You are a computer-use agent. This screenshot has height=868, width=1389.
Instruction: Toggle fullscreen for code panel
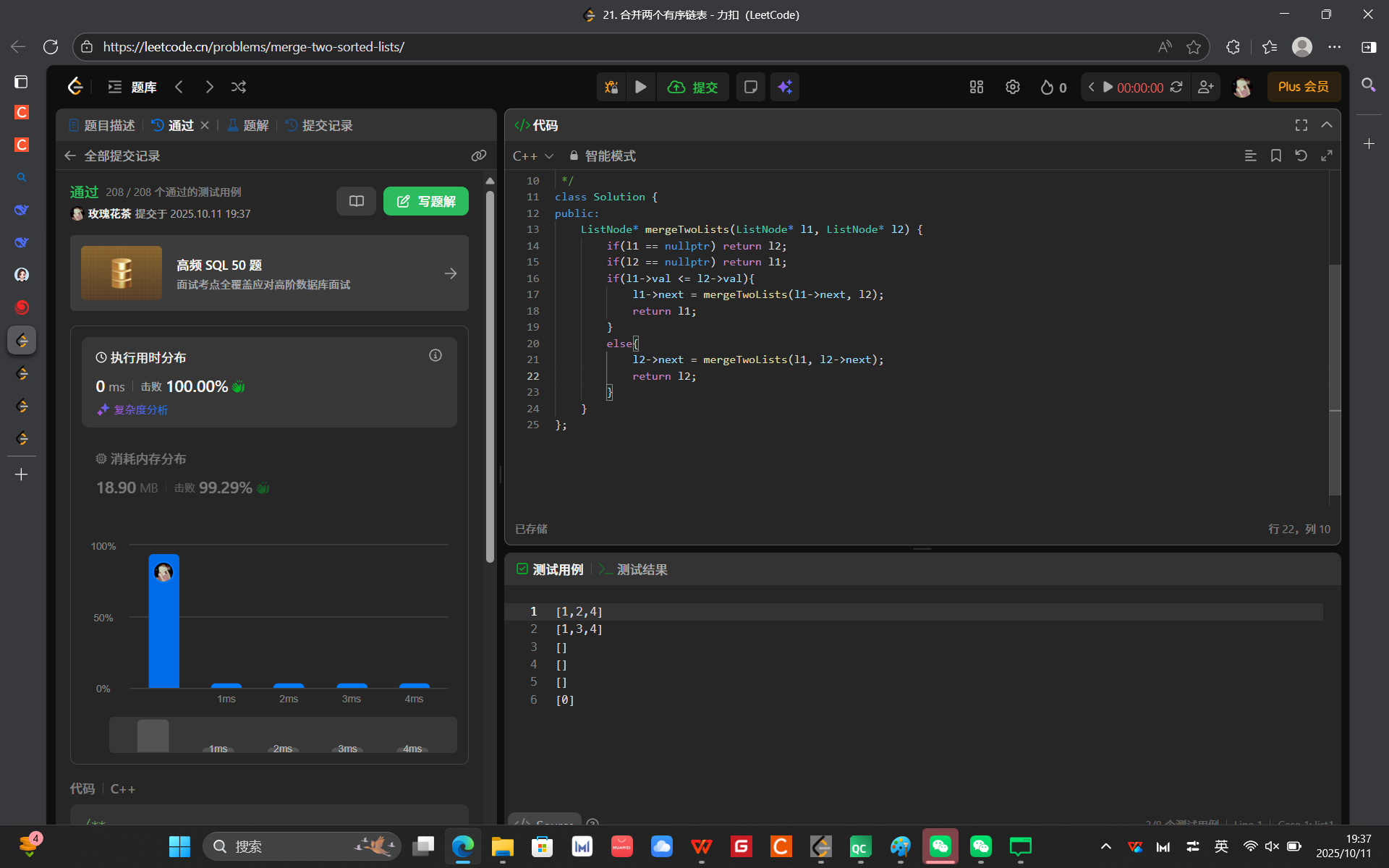pyautogui.click(x=1301, y=125)
